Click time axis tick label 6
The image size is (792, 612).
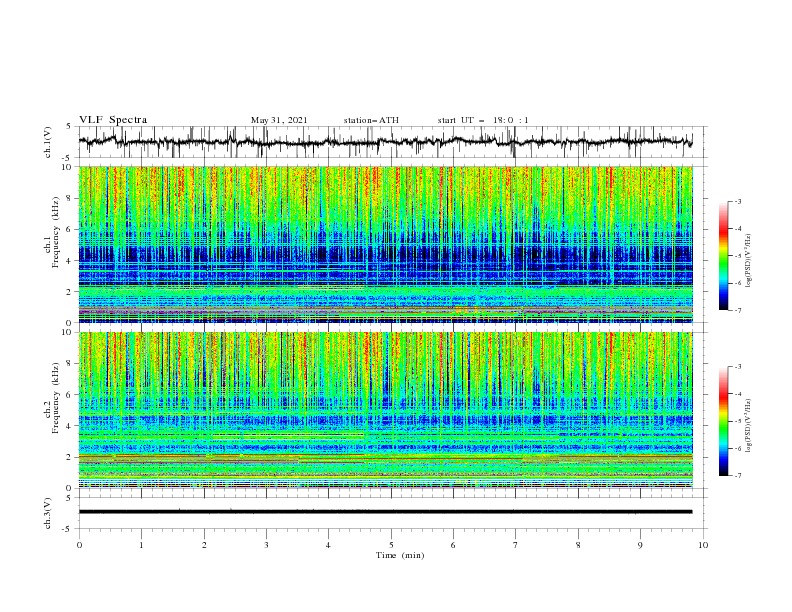coord(453,545)
